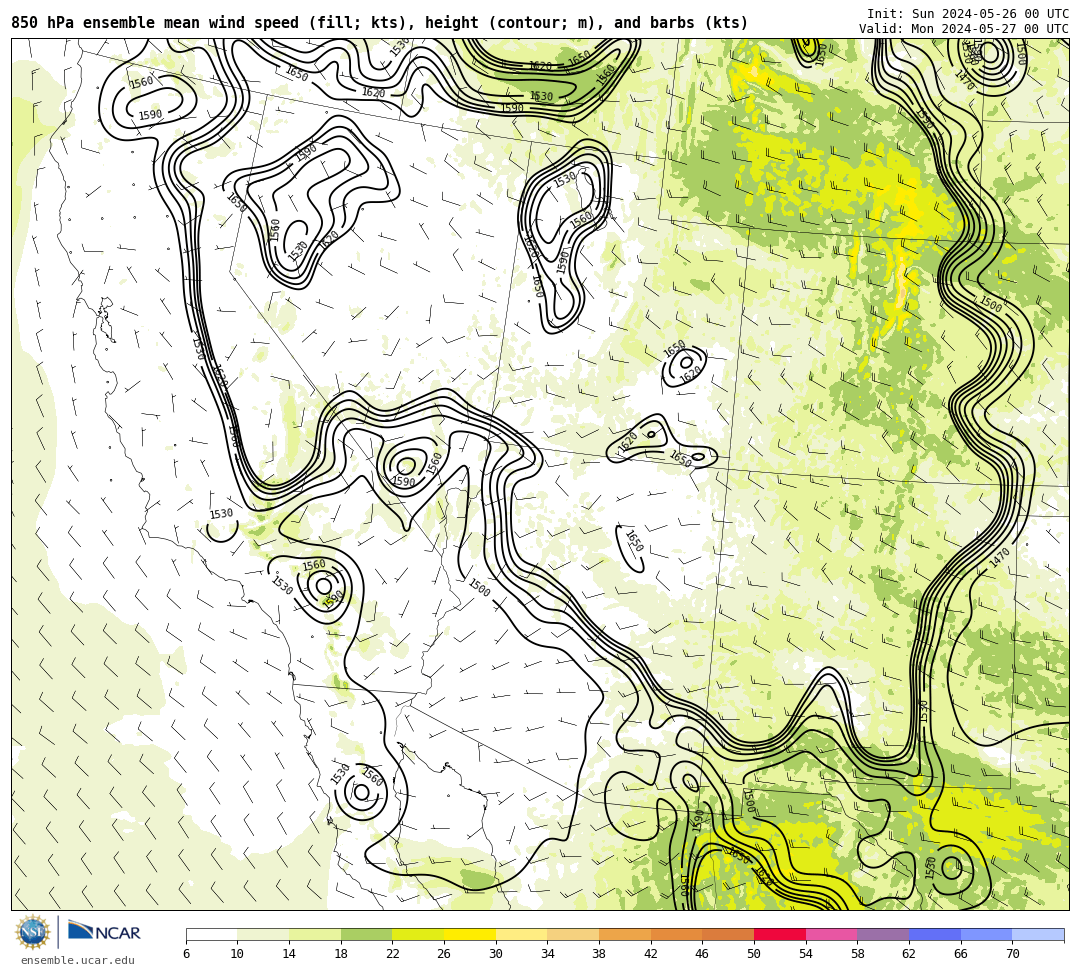Select the 850 hPa ensemble mean plot title
The height and width of the screenshot is (973, 1080).
pyautogui.click(x=380, y=23)
